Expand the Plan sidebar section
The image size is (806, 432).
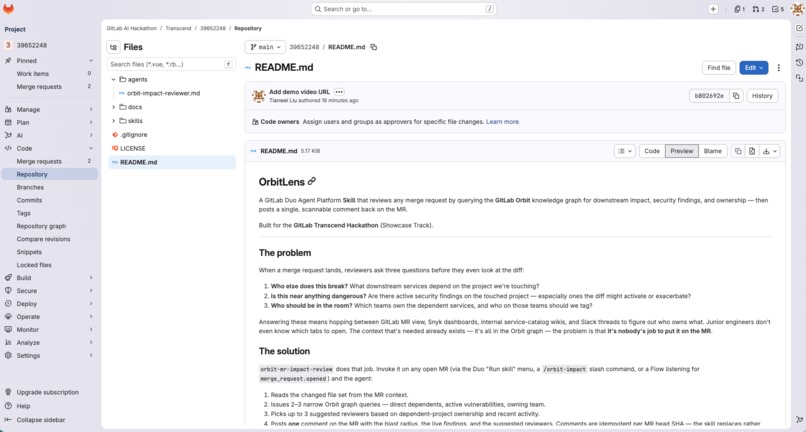(x=49, y=122)
